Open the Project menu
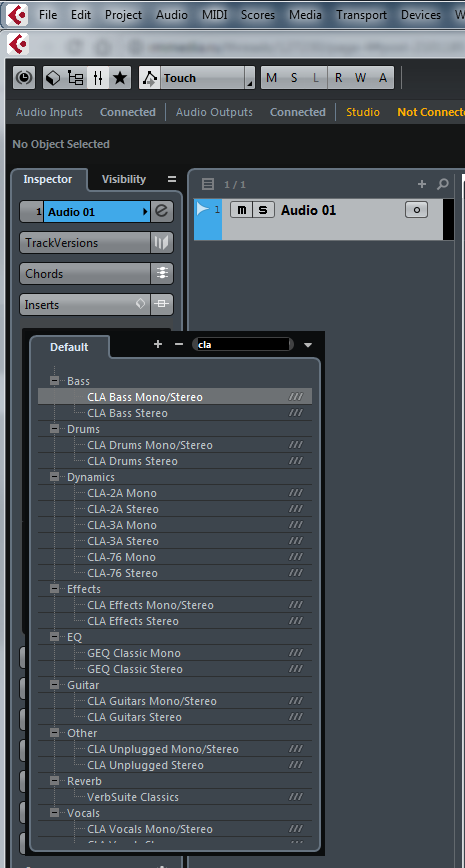465x868 pixels. pos(123,15)
